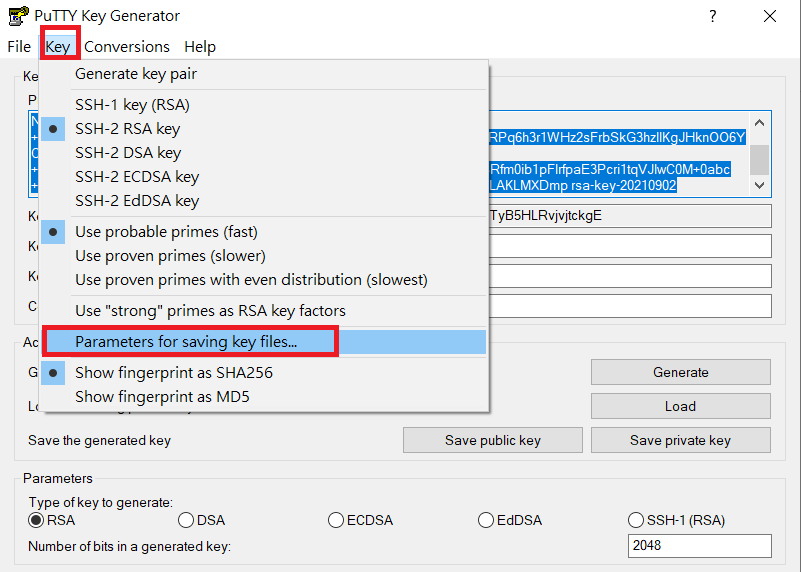Select Show fingerprint as MD5
Screen dimensions: 801x572
pyautogui.click(x=264, y=397)
